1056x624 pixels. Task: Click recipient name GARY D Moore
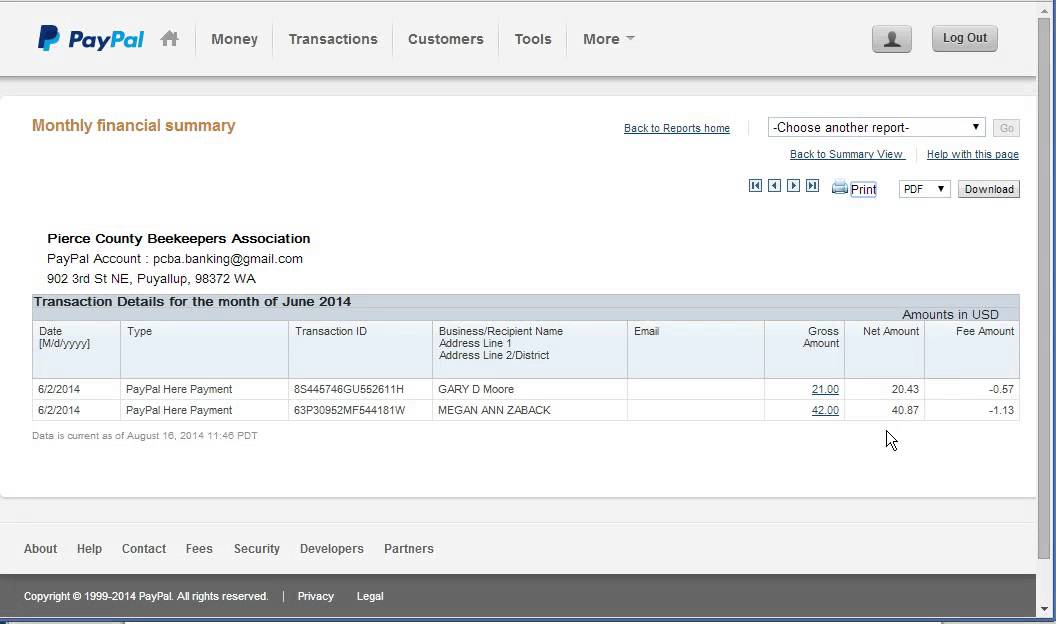475,389
